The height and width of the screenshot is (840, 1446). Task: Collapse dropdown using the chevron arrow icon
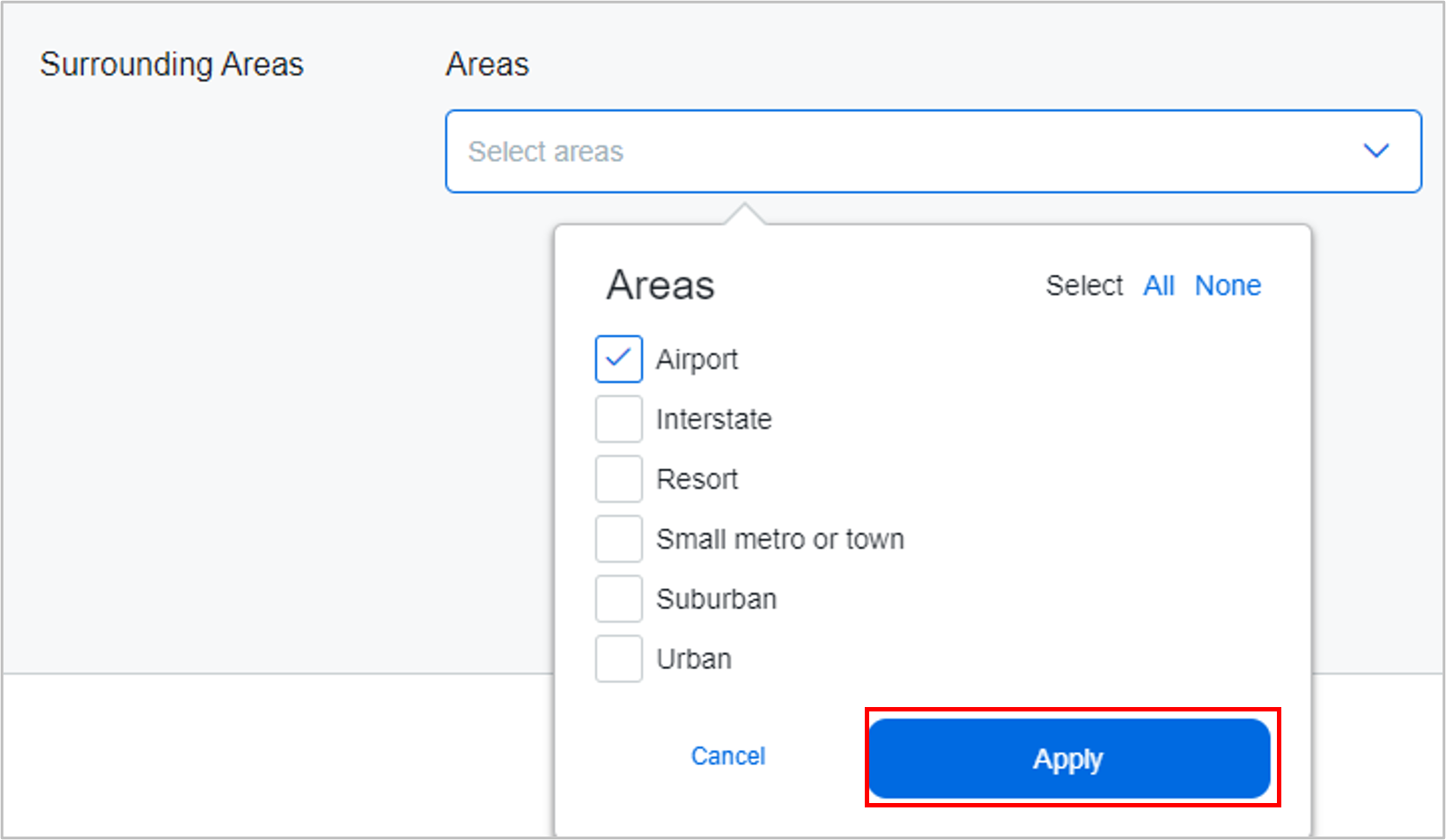(x=1376, y=151)
